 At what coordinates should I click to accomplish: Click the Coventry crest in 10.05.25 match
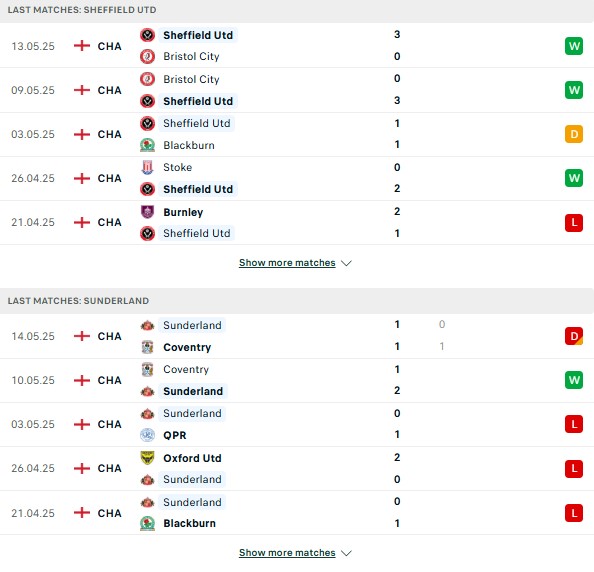(x=147, y=369)
